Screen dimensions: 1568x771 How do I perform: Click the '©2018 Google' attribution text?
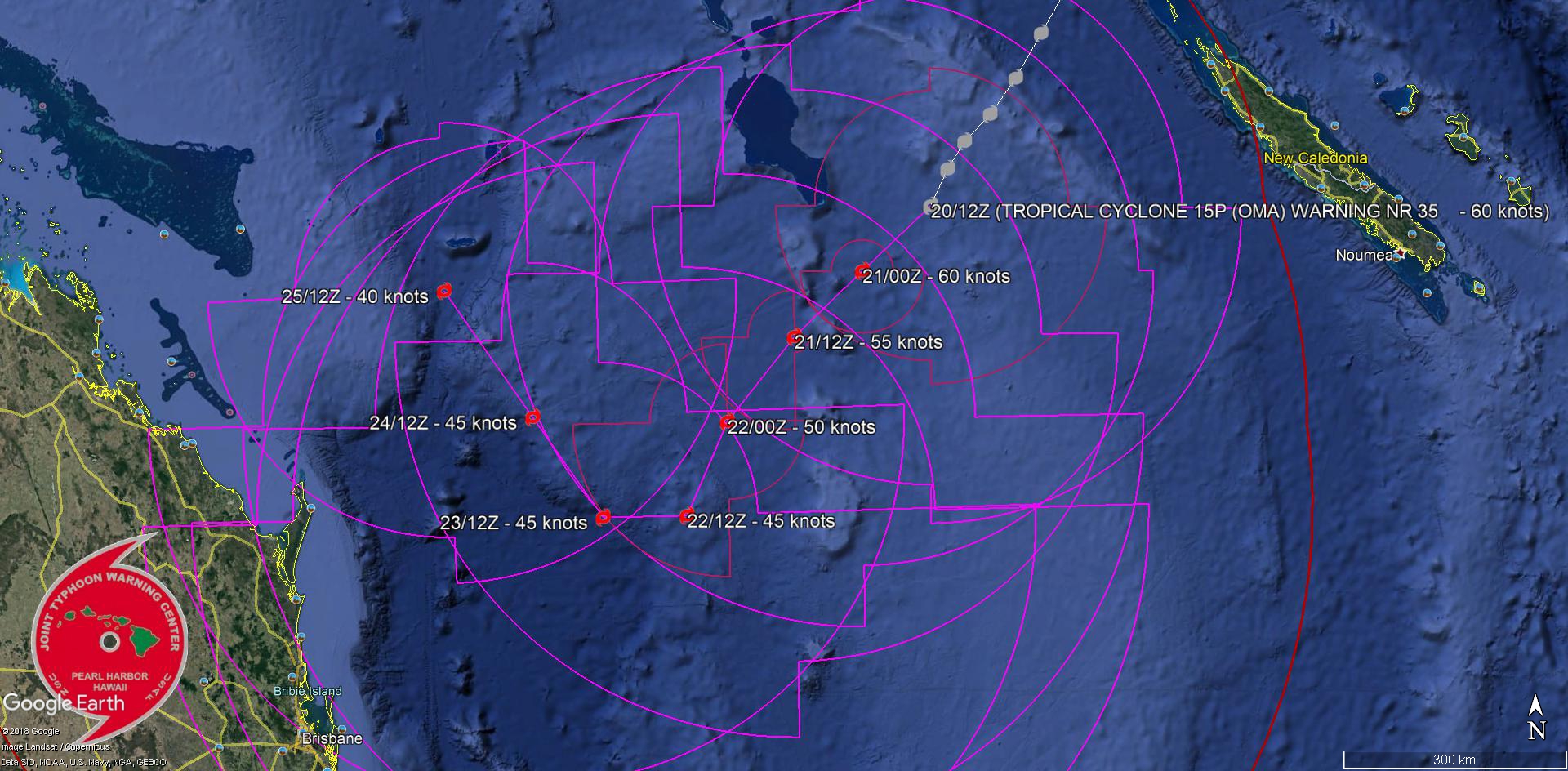pyautogui.click(x=30, y=732)
